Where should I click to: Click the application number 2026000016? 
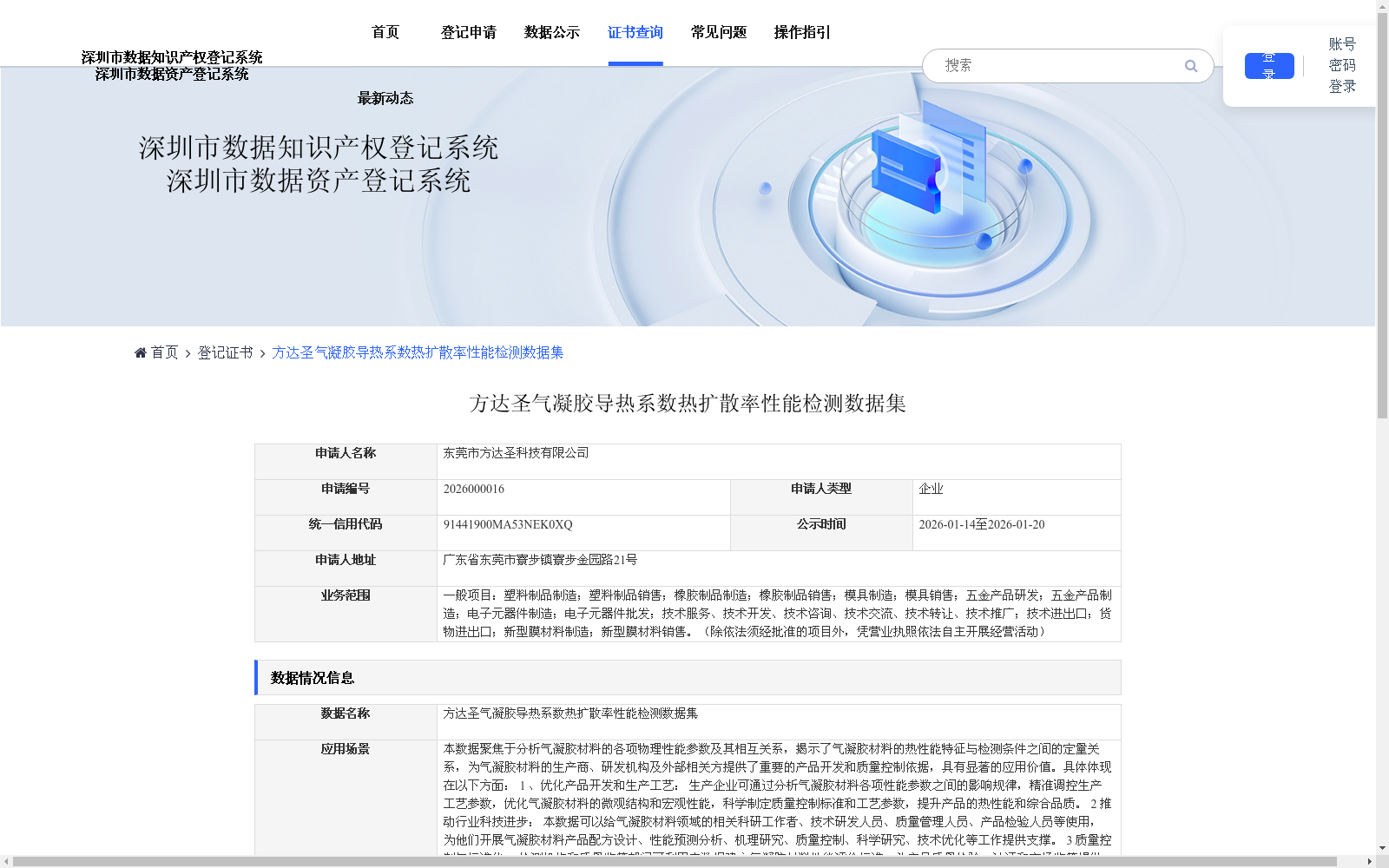pos(474,489)
